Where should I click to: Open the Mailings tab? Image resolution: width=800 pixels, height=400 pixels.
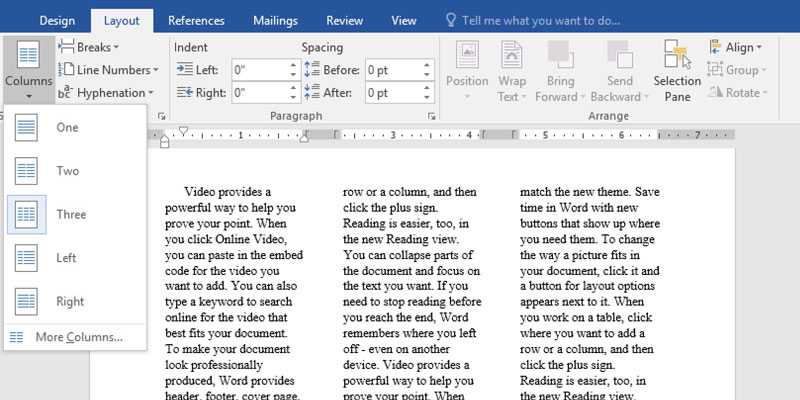pyautogui.click(x=275, y=20)
